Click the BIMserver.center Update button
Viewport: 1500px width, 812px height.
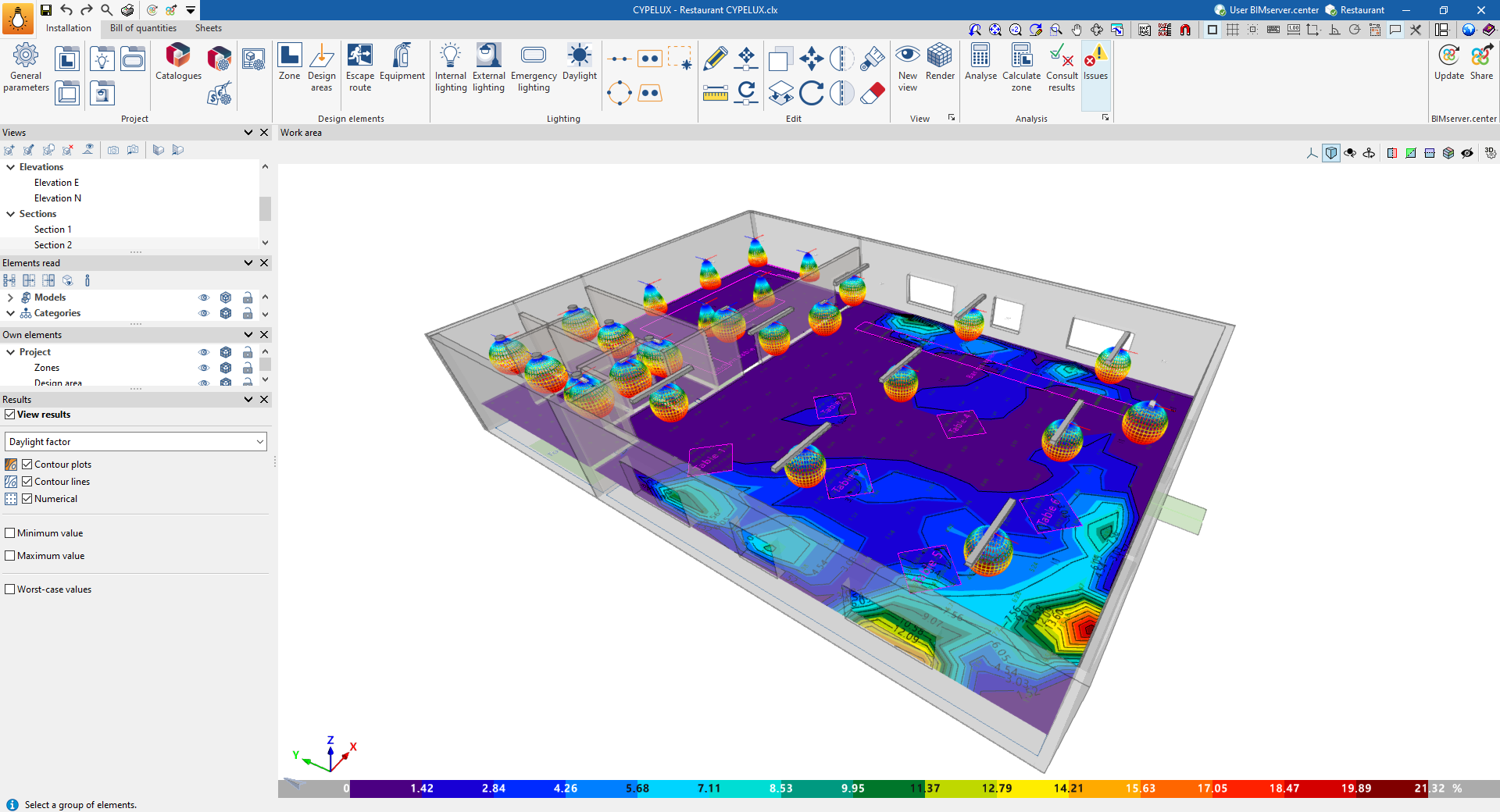[x=1449, y=62]
